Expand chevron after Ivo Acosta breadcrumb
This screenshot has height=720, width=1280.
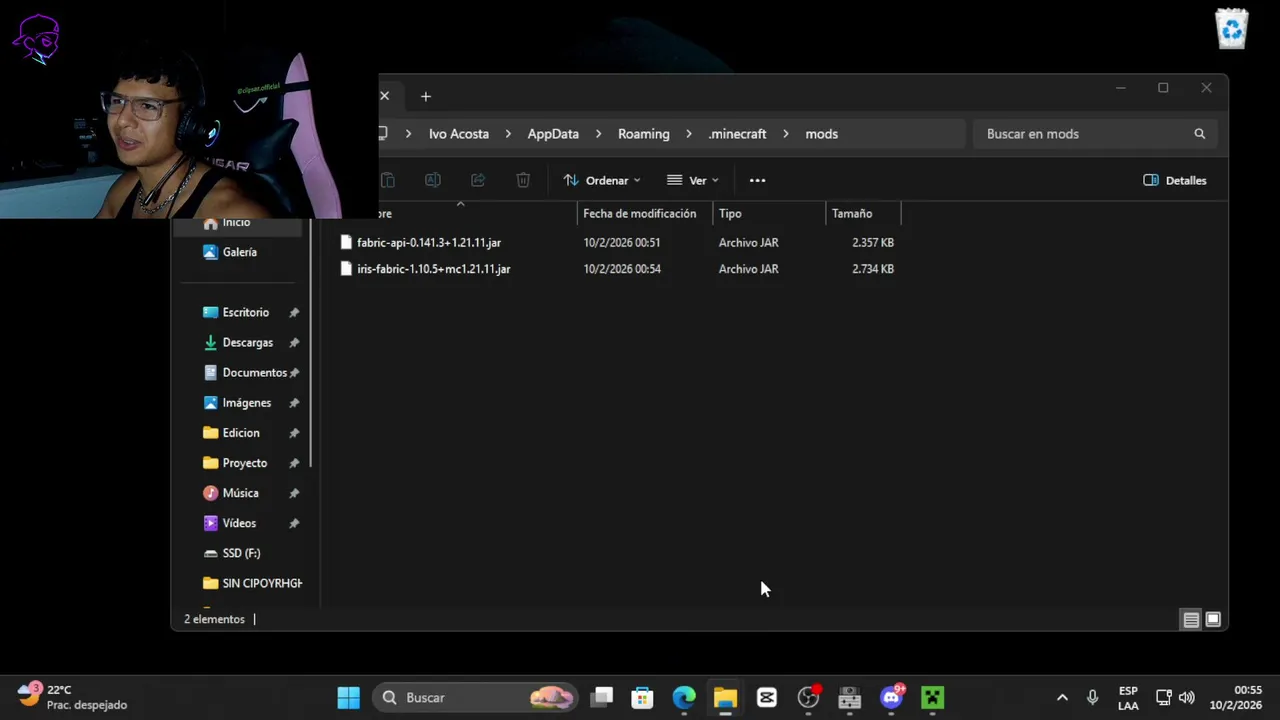[508, 134]
